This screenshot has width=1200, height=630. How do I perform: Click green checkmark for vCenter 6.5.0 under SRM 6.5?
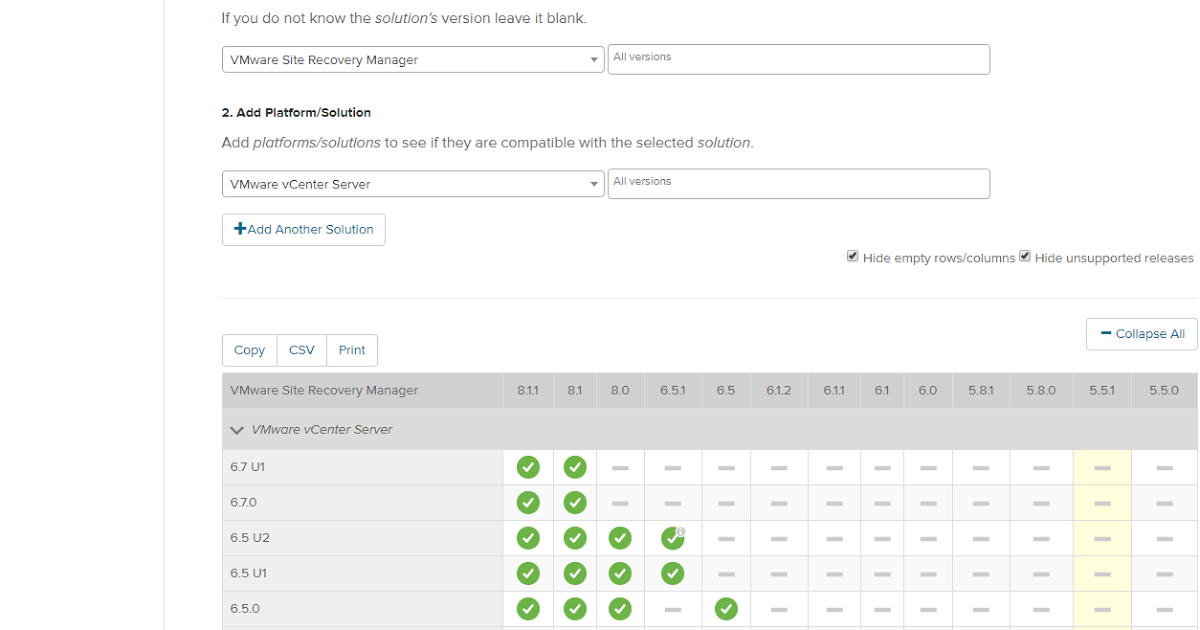click(x=726, y=608)
